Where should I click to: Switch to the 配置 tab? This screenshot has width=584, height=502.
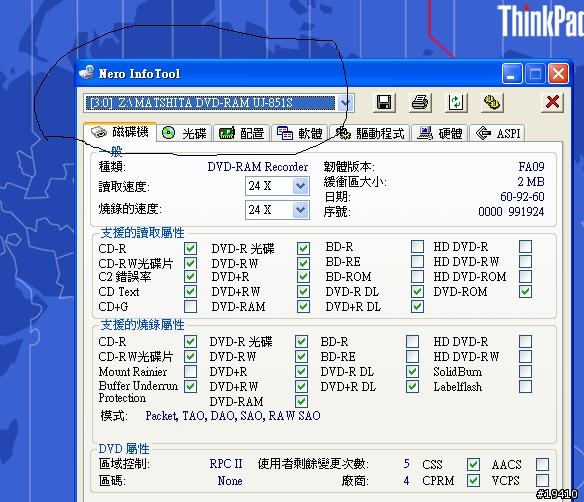tap(242, 133)
